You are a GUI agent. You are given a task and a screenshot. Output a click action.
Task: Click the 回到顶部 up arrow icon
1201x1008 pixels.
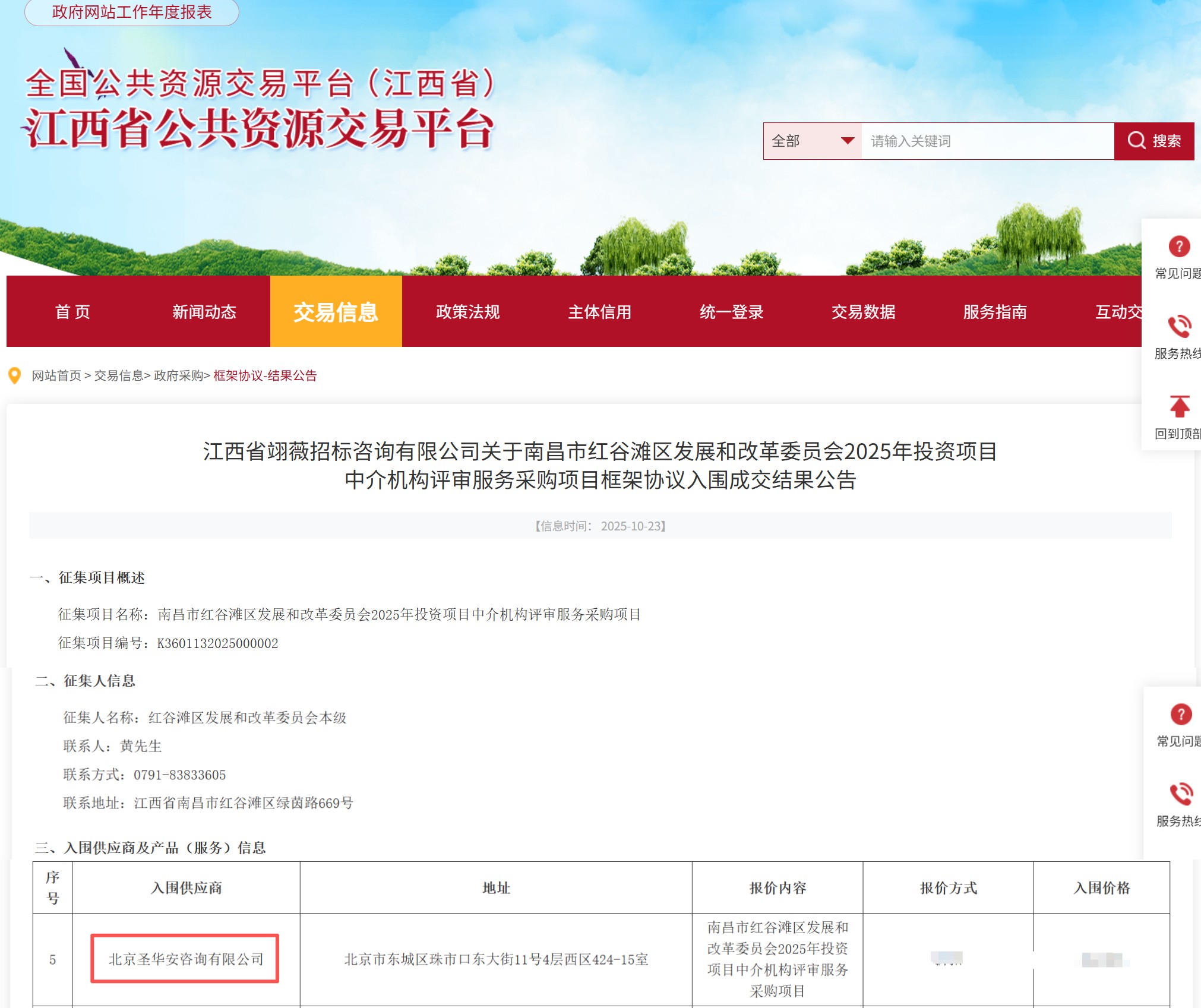pos(1179,407)
